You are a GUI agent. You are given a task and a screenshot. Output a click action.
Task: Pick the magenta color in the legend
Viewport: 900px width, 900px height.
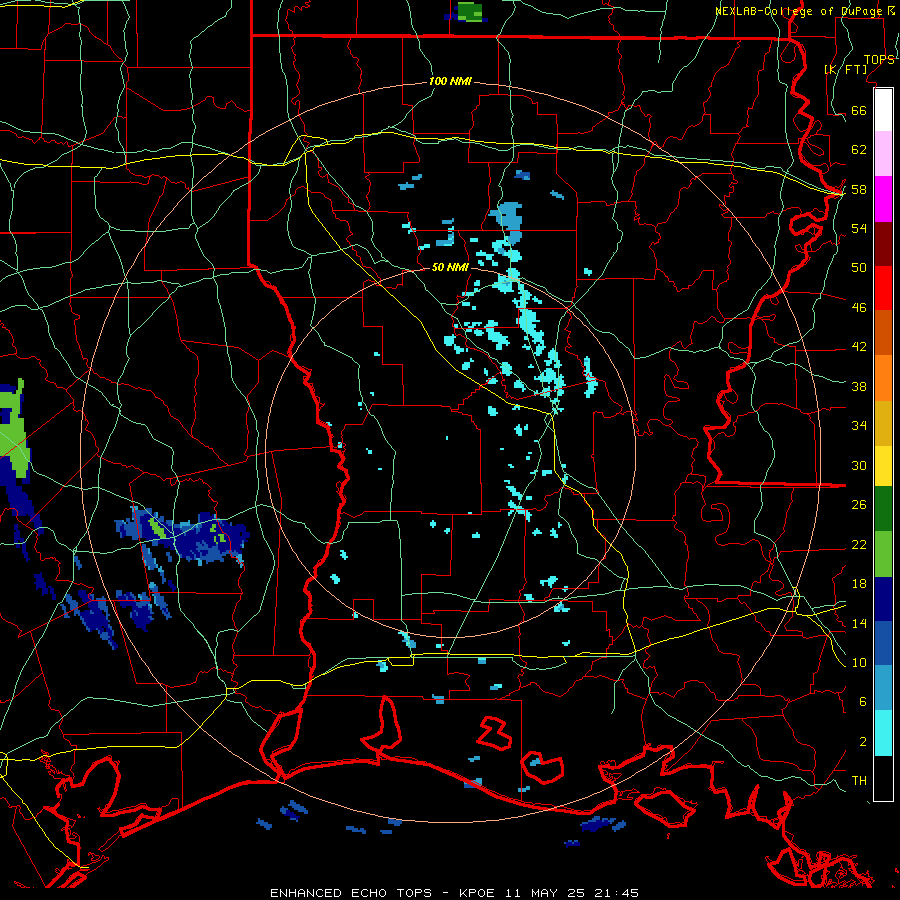pyautogui.click(x=883, y=199)
